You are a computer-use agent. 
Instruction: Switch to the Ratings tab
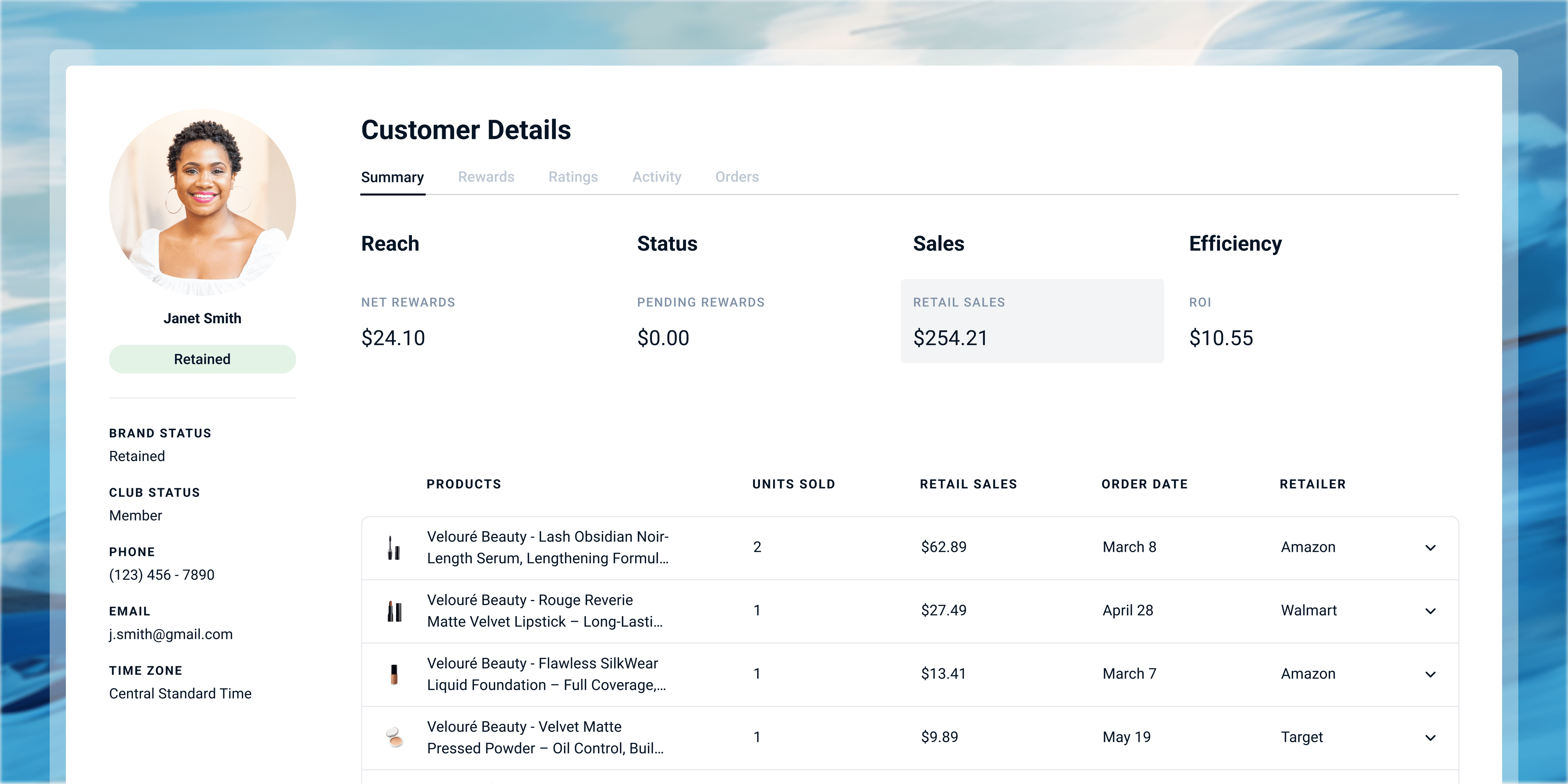click(573, 177)
